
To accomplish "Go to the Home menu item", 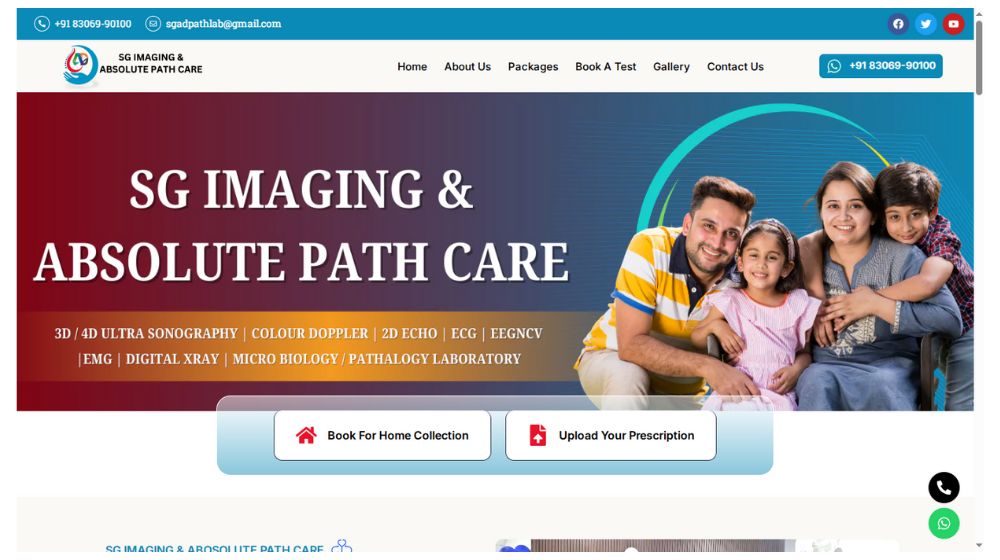I will pos(412,66).
